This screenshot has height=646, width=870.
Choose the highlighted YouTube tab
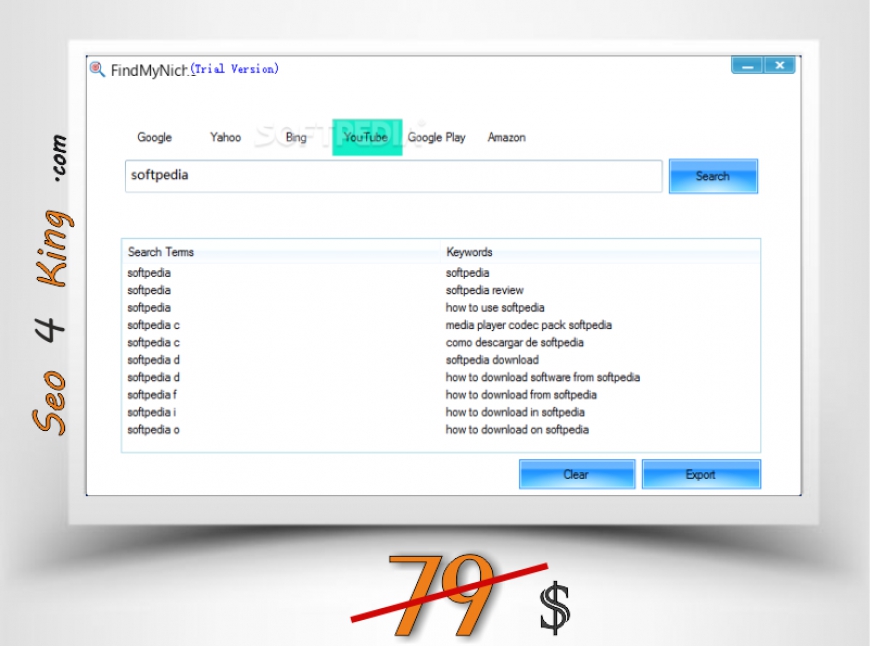click(367, 137)
